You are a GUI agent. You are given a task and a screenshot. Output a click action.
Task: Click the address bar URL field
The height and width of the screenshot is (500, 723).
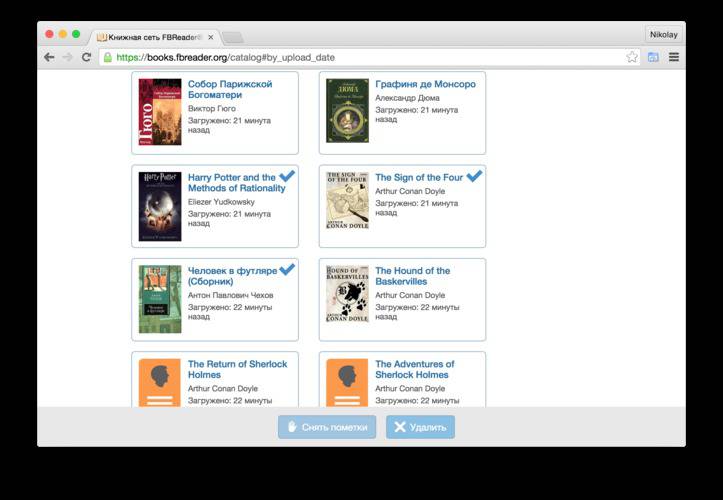coord(369,57)
